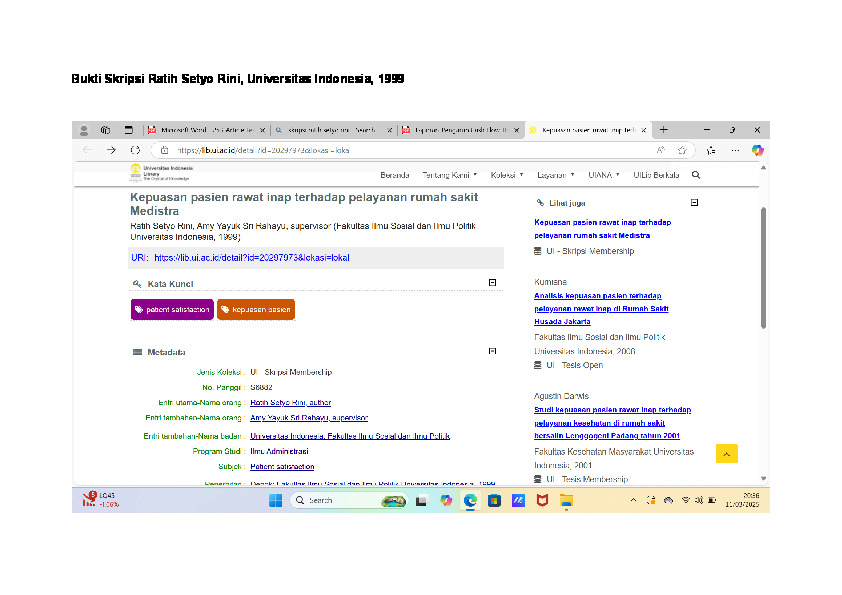842x595 pixels.
Task: Click the scrollbar down arrow
Action: tap(763, 478)
